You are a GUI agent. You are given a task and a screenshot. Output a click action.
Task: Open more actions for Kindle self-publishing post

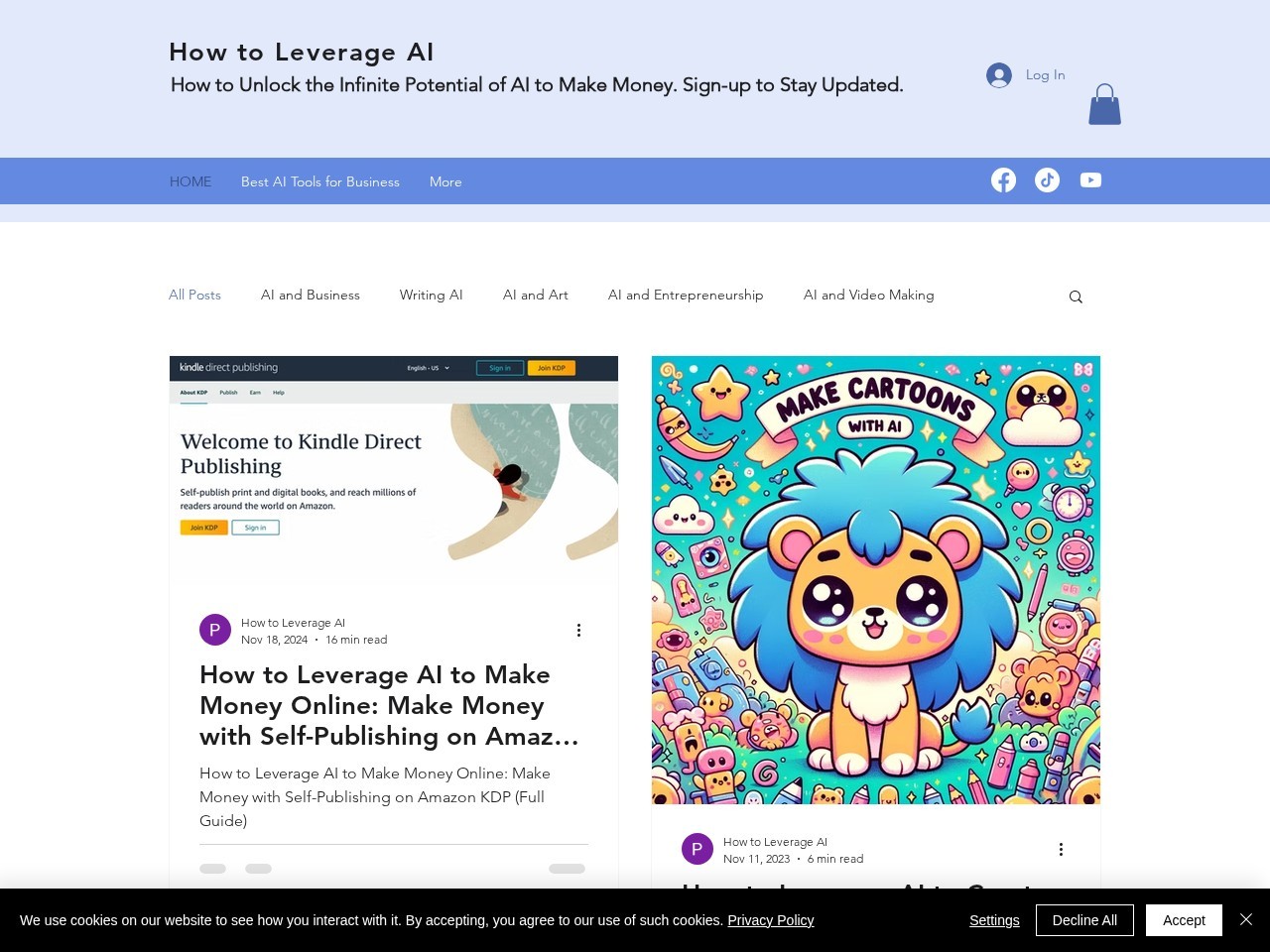click(x=578, y=630)
